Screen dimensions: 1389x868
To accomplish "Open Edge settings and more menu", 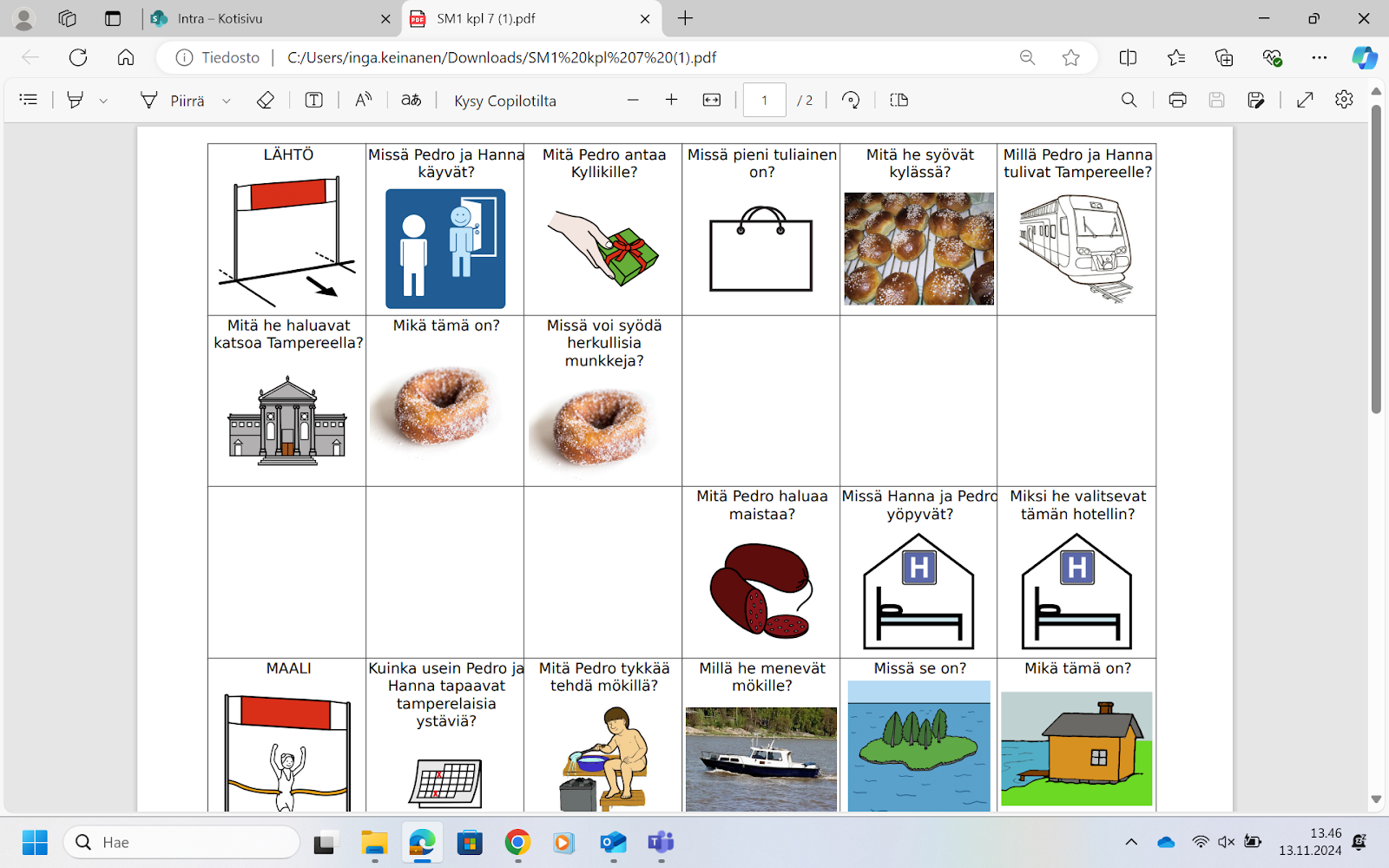I will 1320,57.
